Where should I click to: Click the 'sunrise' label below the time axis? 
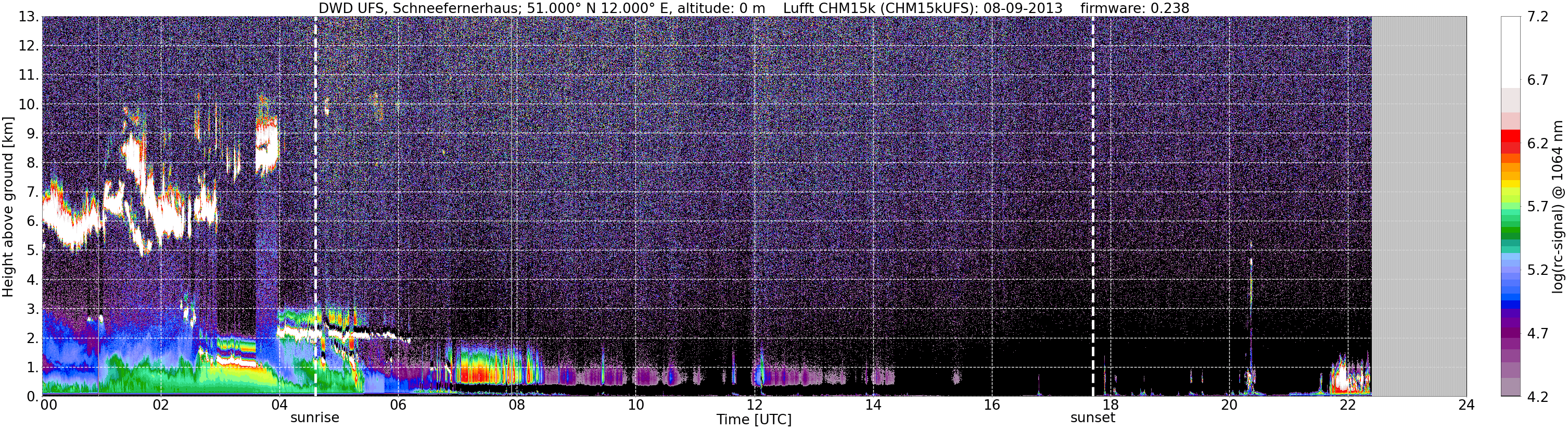[315, 418]
